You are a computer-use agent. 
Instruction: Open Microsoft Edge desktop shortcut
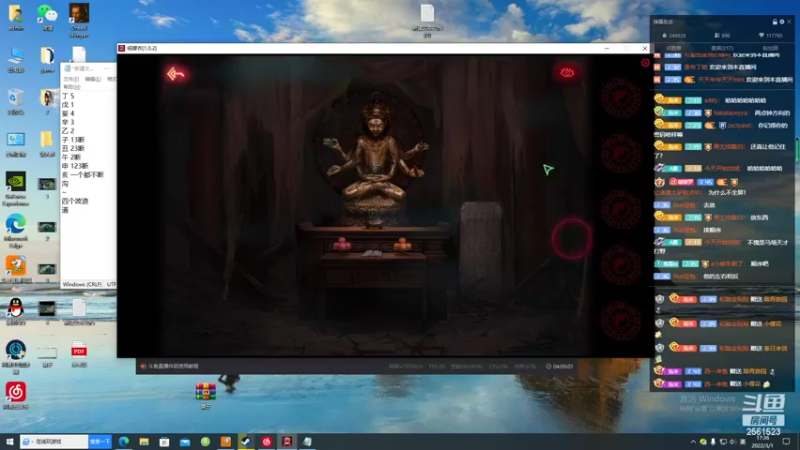(x=16, y=231)
